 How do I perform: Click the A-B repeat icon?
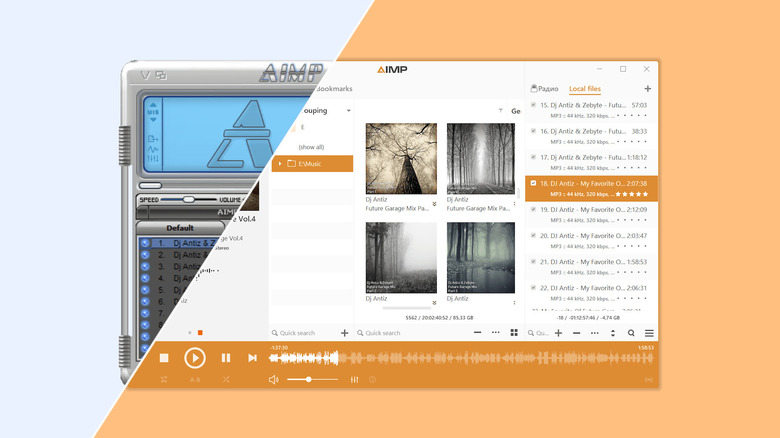click(x=195, y=380)
